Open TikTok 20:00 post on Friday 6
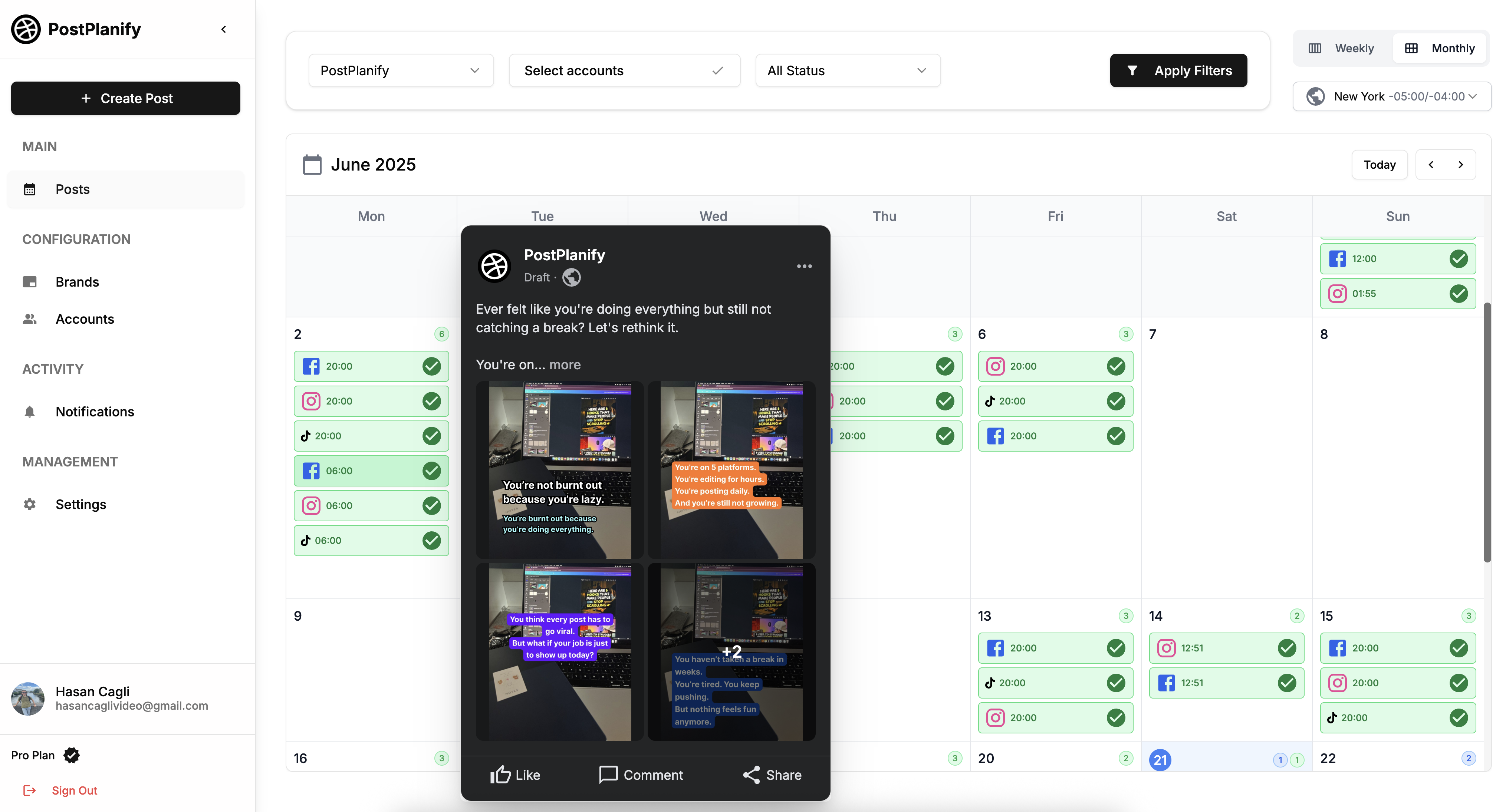The height and width of the screenshot is (812, 1506). [1055, 401]
